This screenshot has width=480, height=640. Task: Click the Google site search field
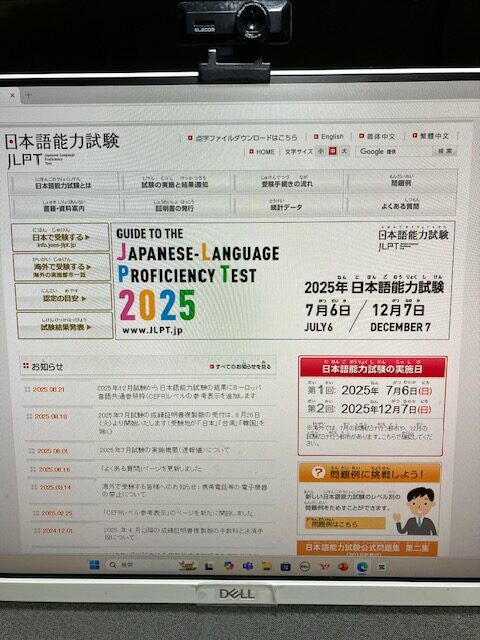click(x=394, y=151)
